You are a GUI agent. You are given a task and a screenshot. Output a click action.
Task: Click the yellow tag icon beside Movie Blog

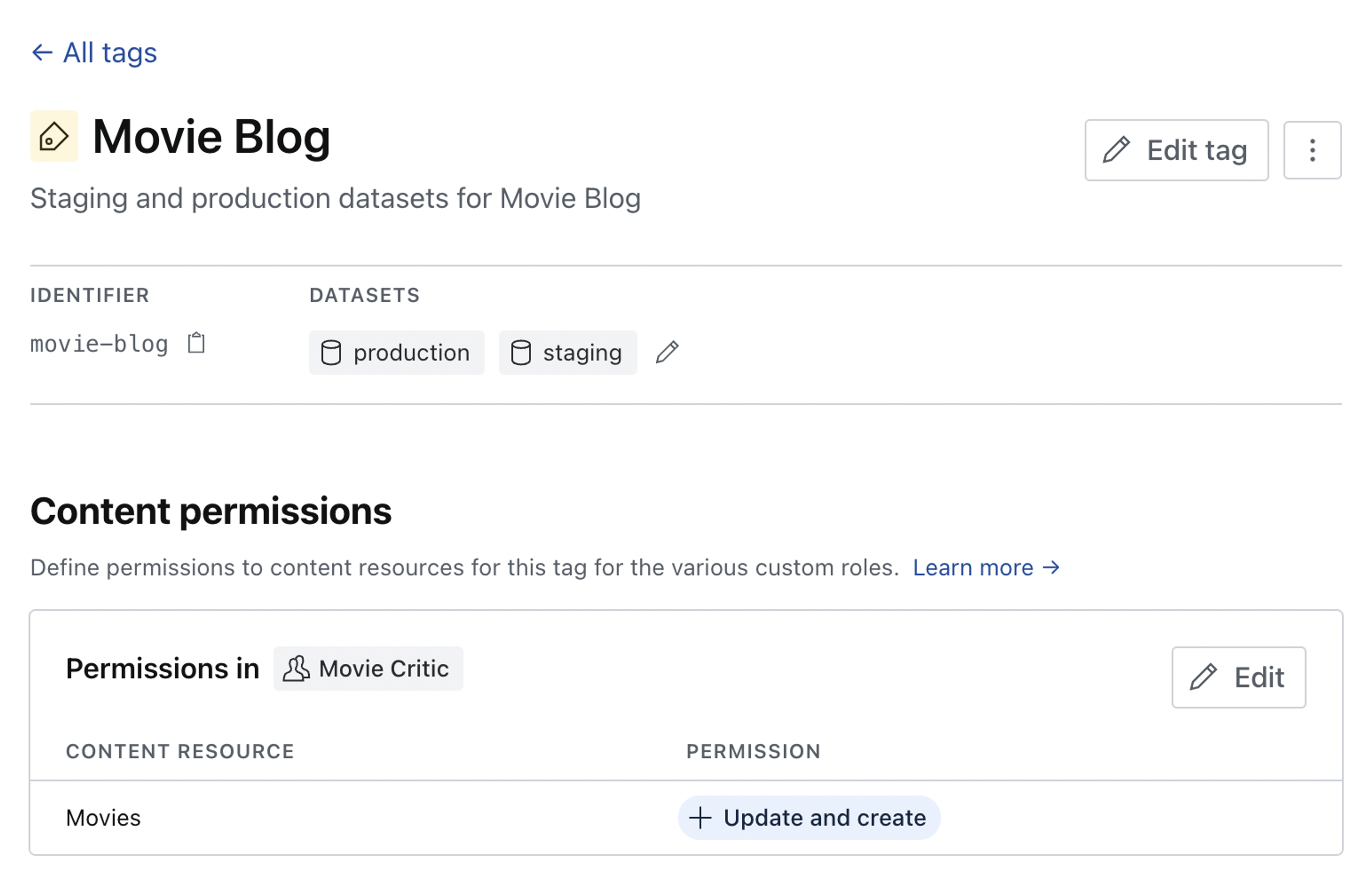(x=54, y=137)
